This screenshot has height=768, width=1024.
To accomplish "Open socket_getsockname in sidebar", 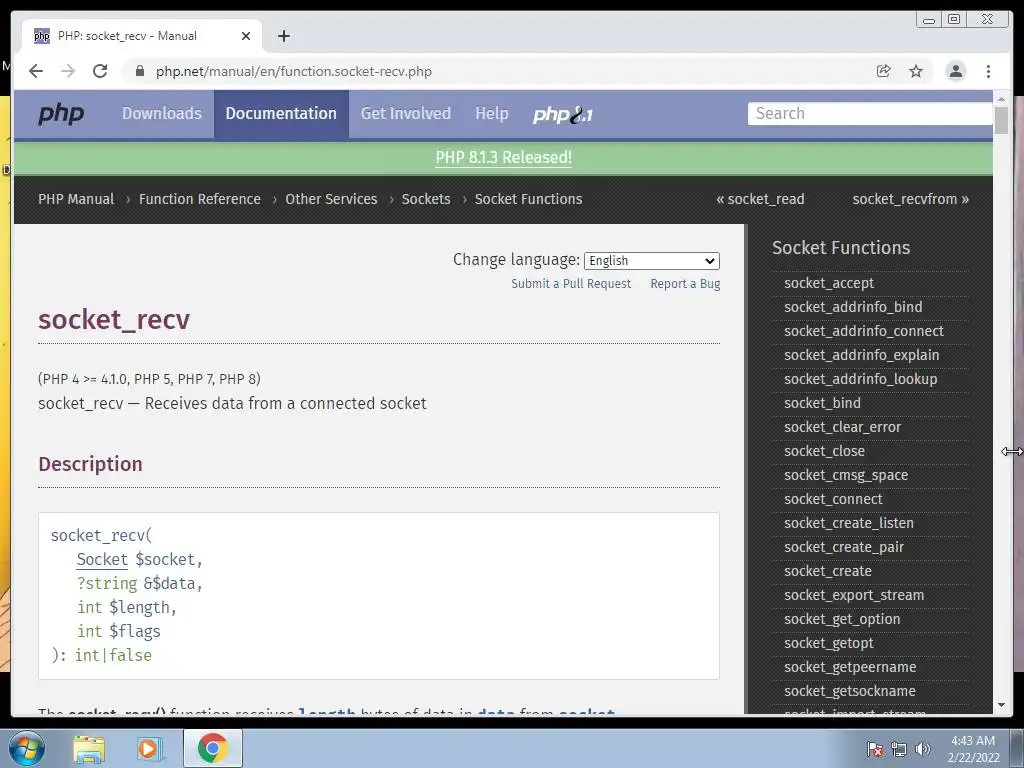I will pyautogui.click(x=850, y=691).
